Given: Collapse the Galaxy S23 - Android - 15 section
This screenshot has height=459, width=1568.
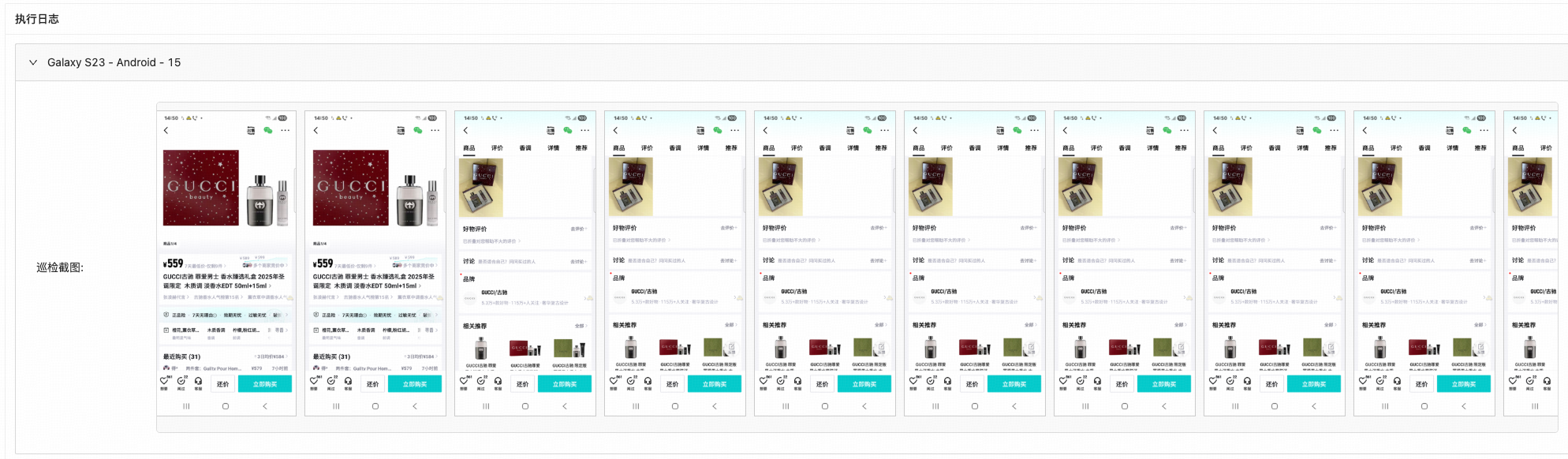Looking at the screenshot, I should (33, 62).
